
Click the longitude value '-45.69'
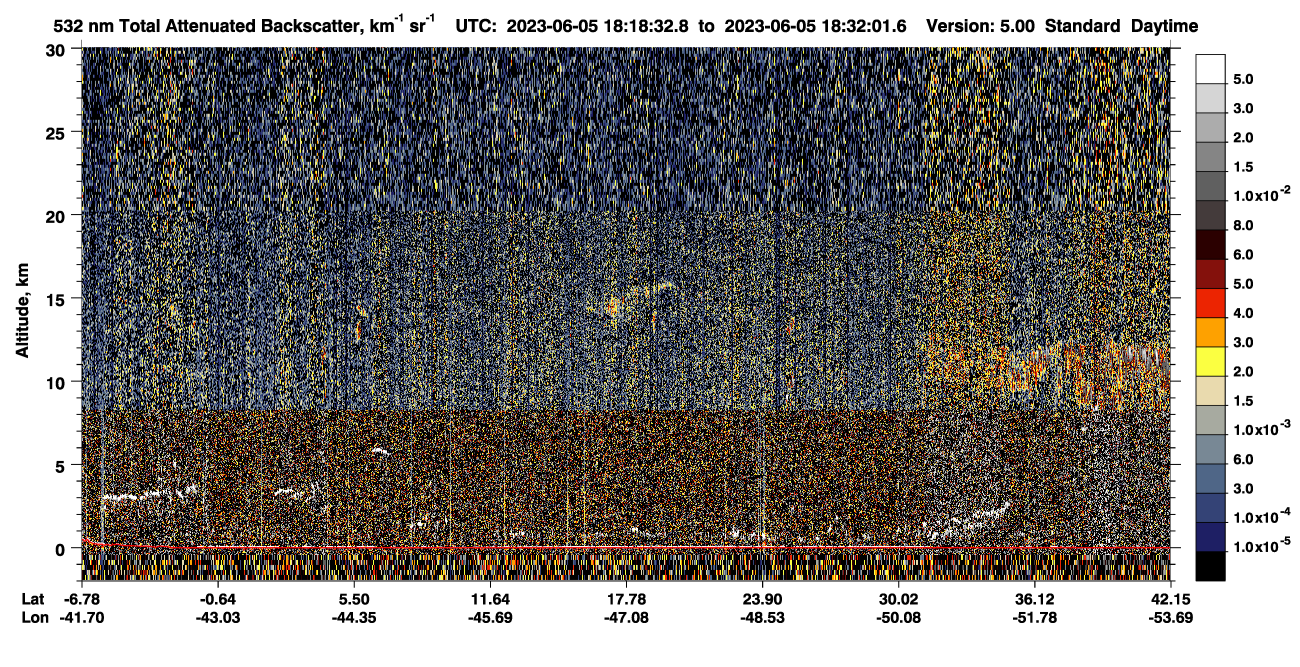click(490, 617)
